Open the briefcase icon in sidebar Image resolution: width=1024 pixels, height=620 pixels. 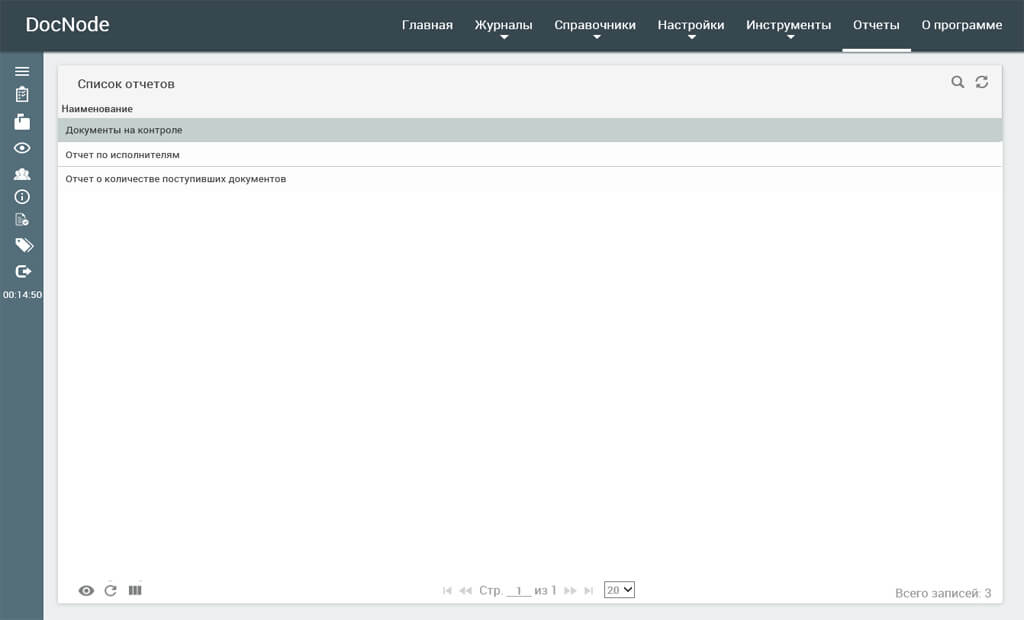click(22, 122)
